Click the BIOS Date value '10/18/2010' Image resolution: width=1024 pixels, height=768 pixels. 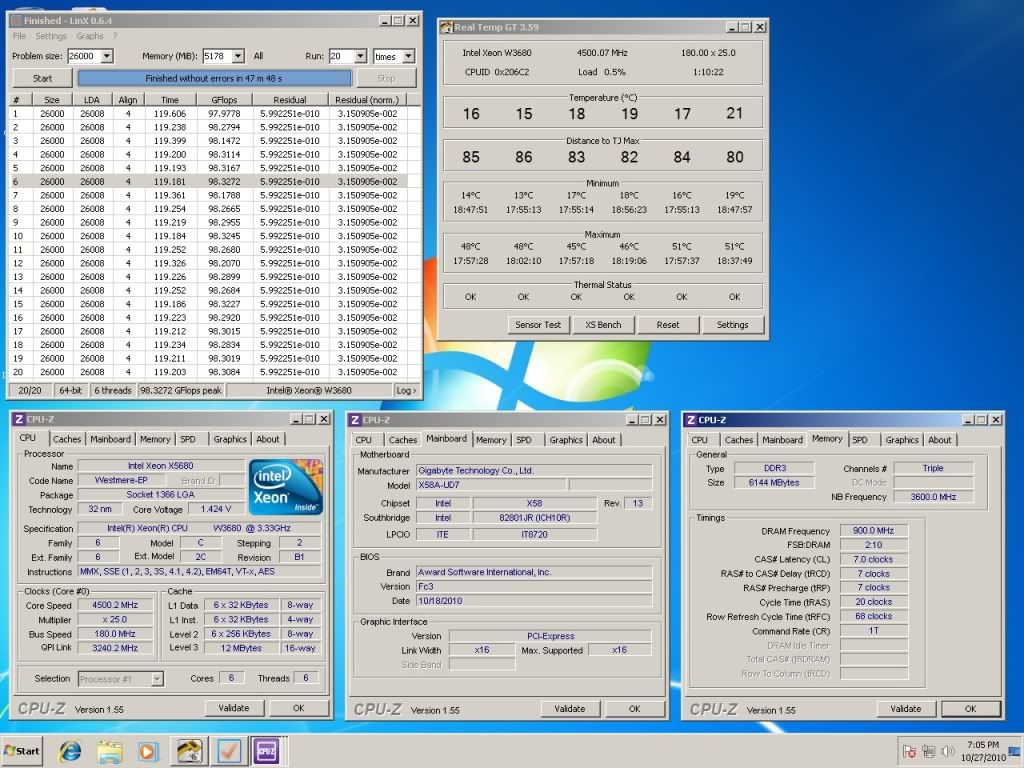(x=534, y=601)
